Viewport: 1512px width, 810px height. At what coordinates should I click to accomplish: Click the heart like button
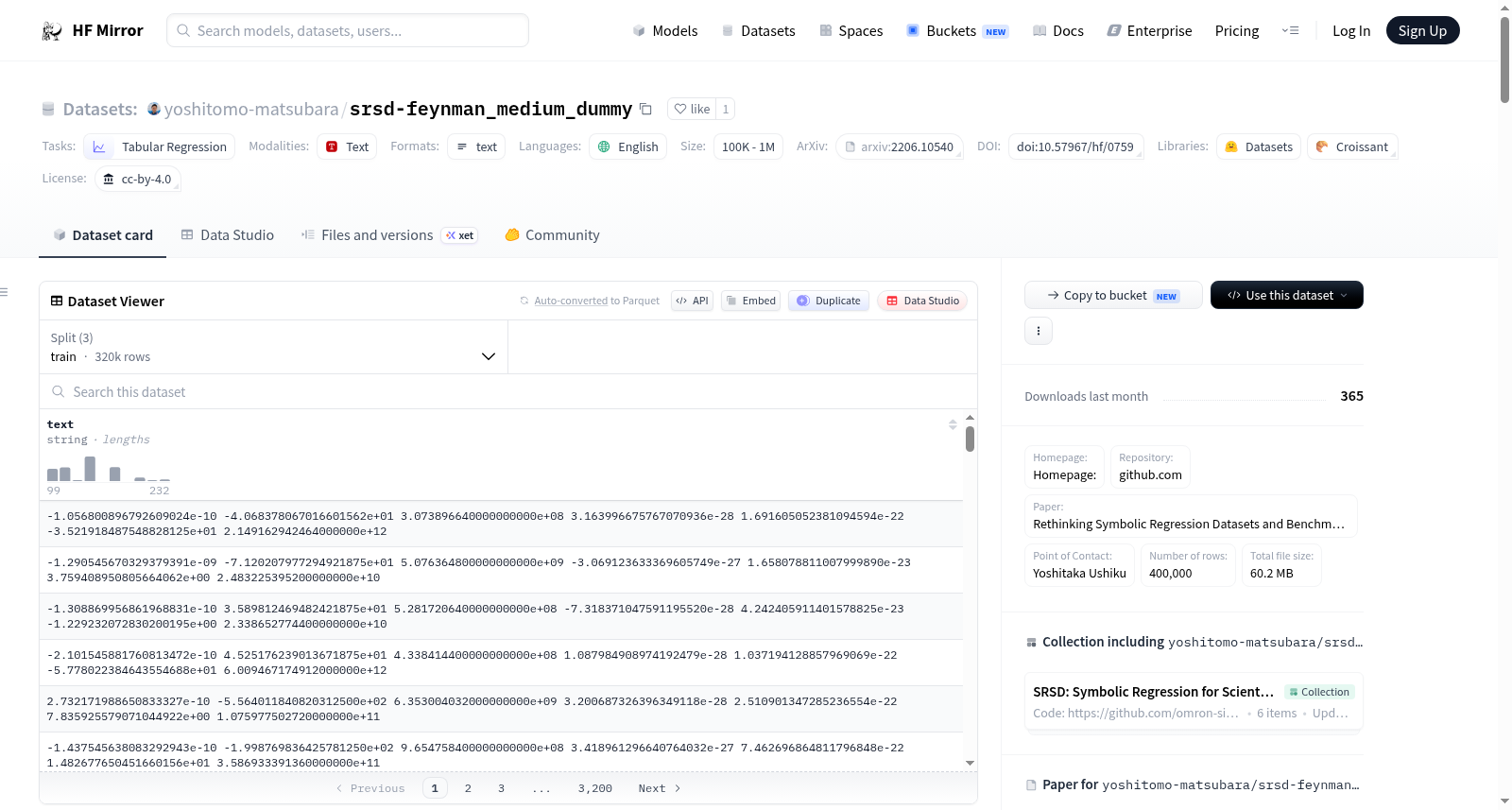[692, 109]
